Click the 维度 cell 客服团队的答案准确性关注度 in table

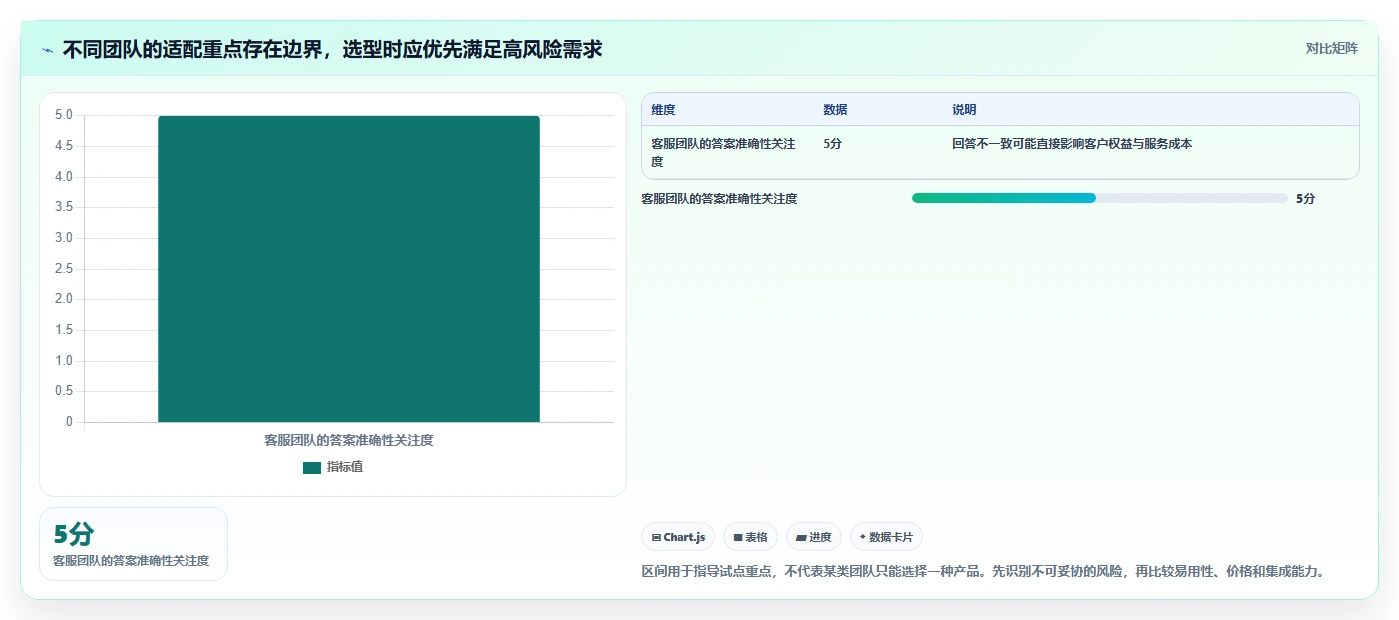pos(723,152)
